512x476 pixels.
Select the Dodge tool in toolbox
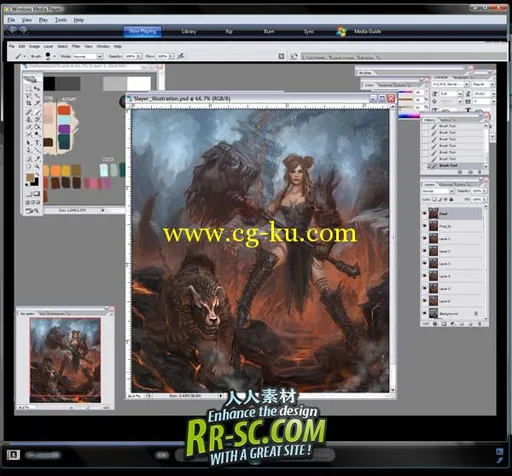tap(37, 134)
